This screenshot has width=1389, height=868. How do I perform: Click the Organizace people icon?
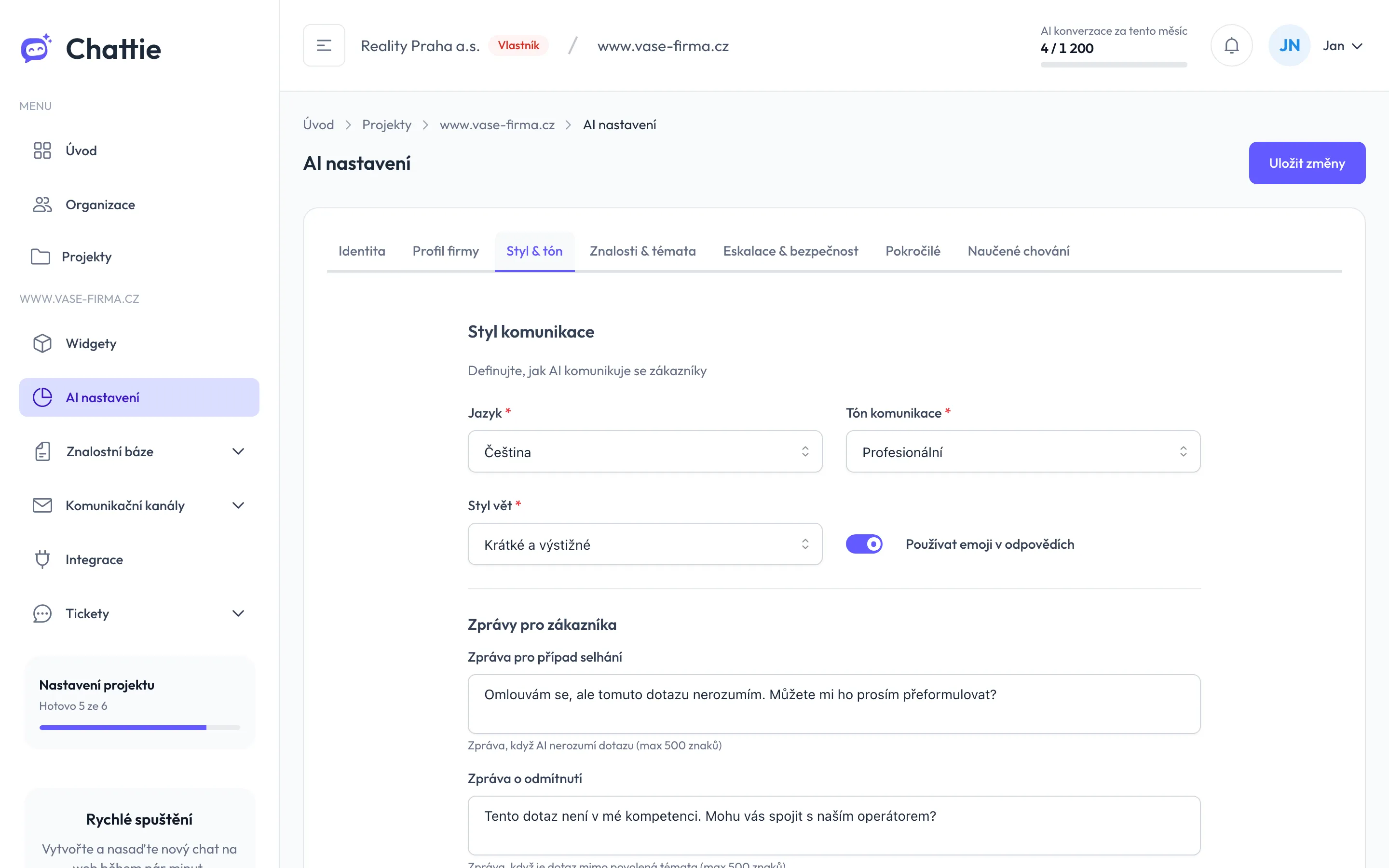pos(42,204)
